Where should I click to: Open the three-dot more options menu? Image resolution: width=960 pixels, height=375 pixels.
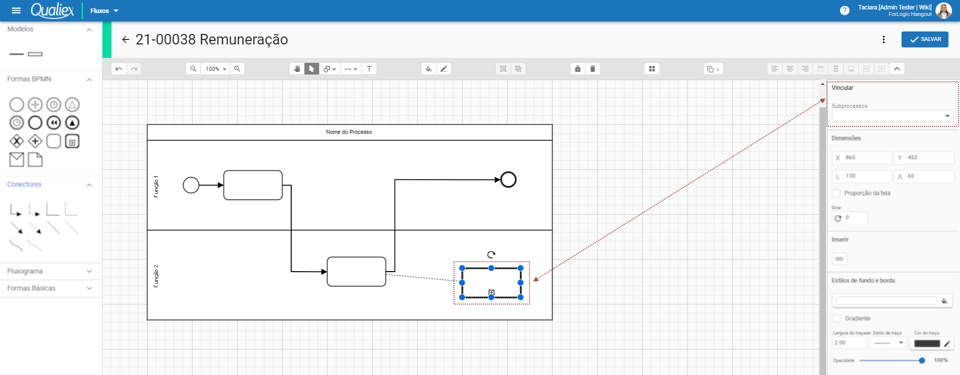tap(883, 40)
